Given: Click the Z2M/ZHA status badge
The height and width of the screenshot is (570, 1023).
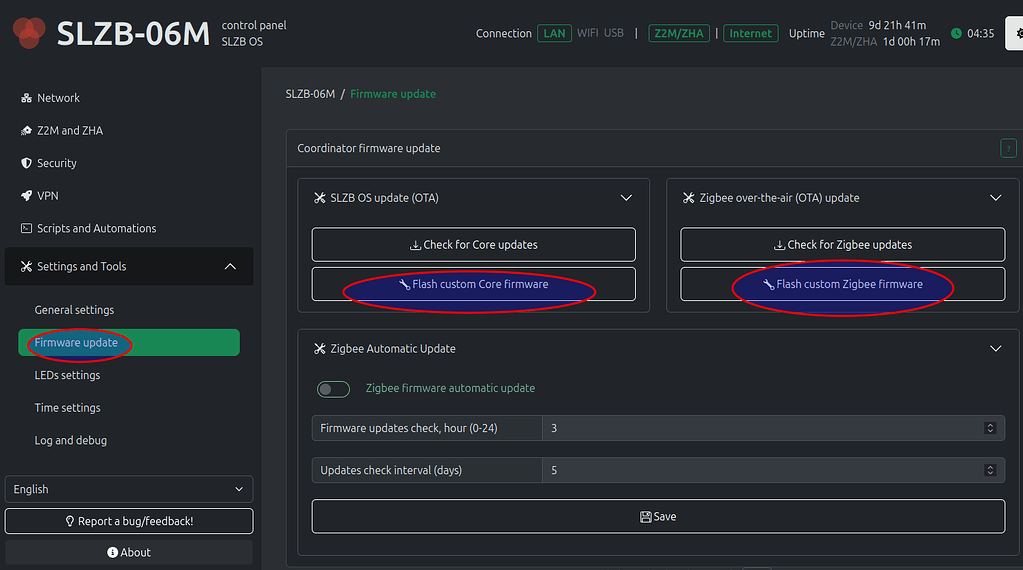Looking at the screenshot, I should 679,33.
